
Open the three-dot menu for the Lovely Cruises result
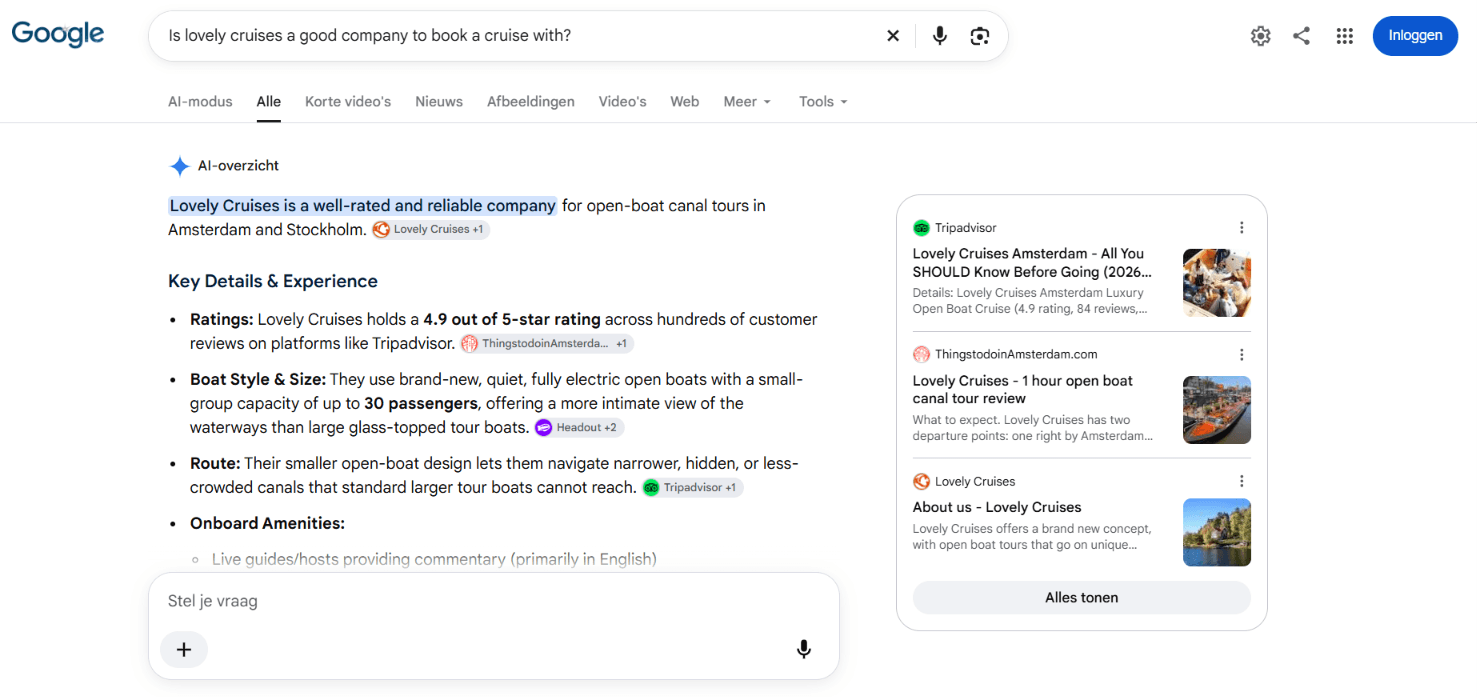(1241, 481)
